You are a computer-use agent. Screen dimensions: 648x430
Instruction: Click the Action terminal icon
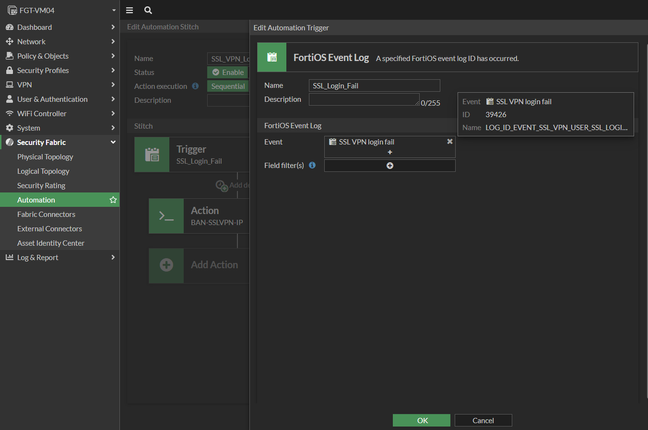coord(166,216)
